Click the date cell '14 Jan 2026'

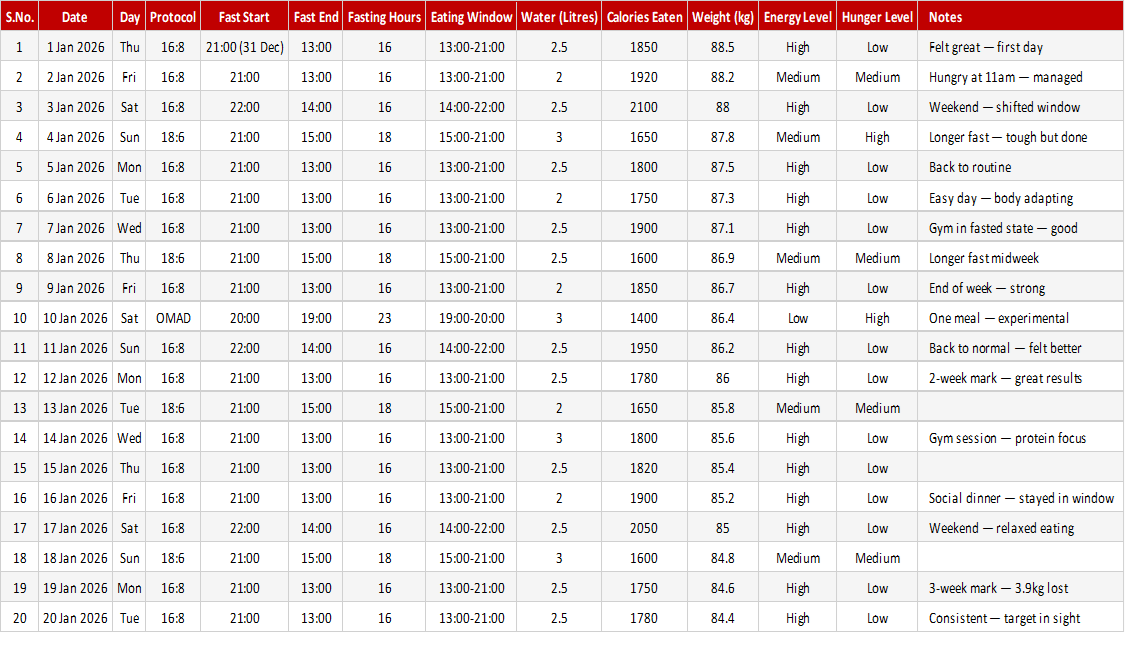click(75, 439)
